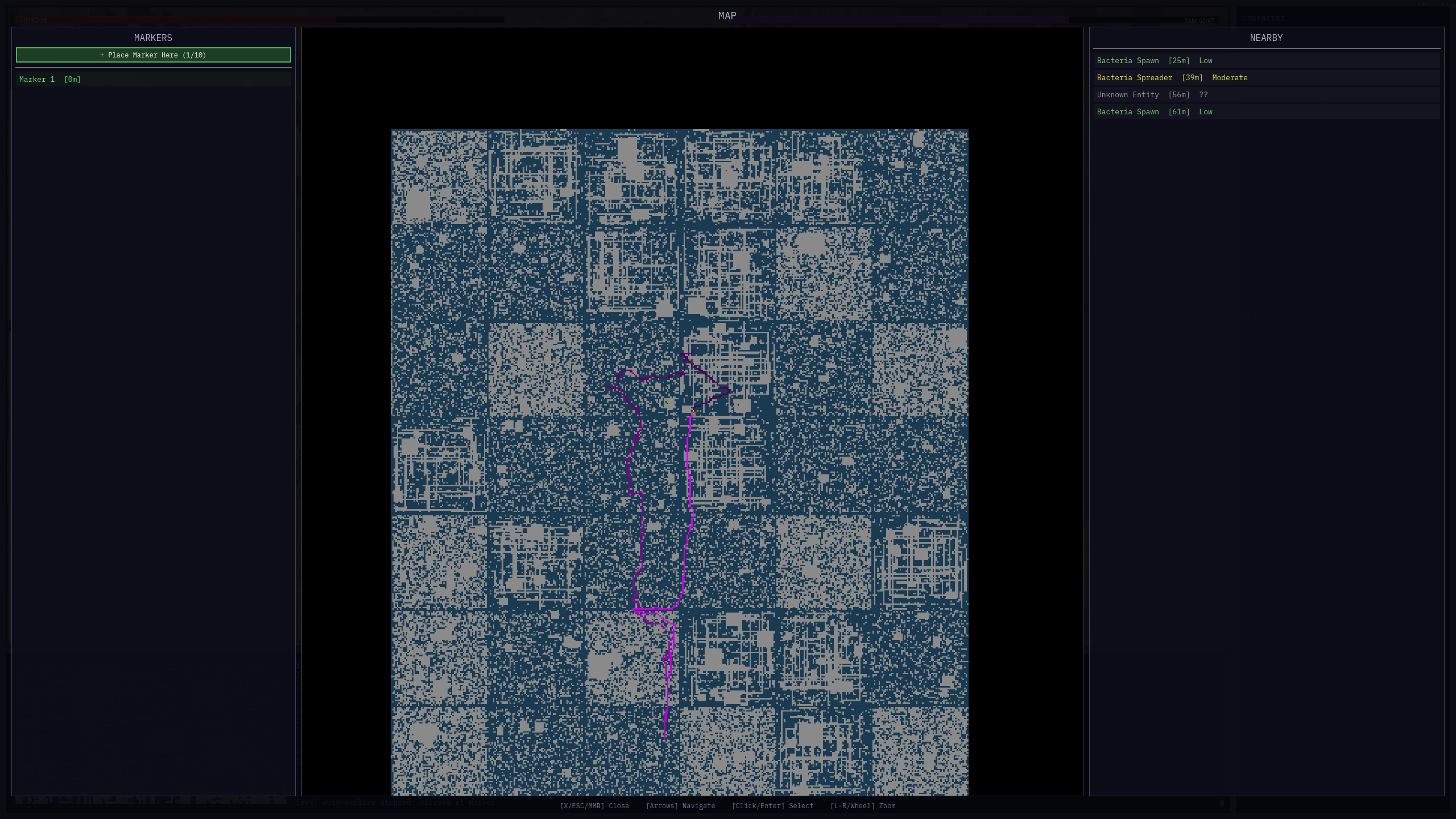Click the L-R/Wheel Zoom hint
This screenshot has width=1456, height=819.
pos(862,806)
